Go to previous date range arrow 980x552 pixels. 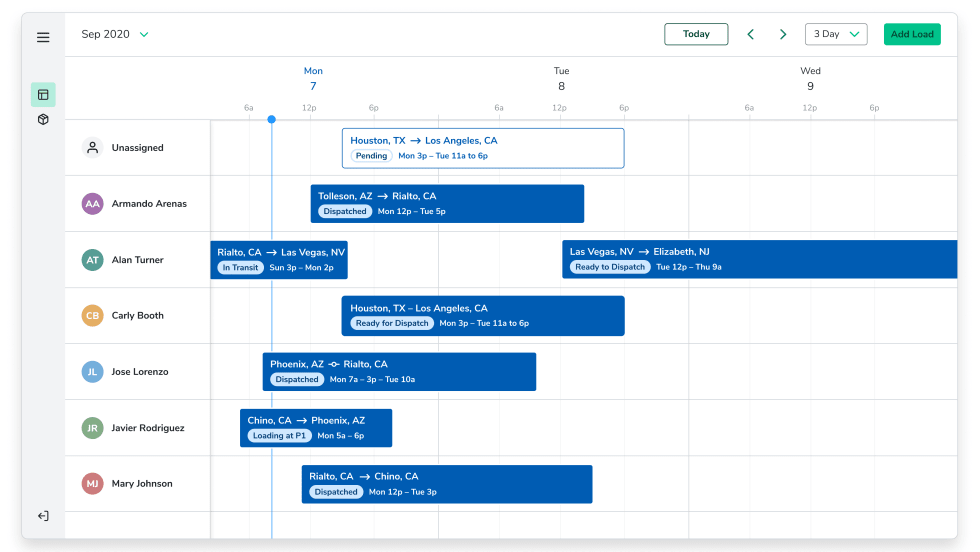tap(751, 34)
